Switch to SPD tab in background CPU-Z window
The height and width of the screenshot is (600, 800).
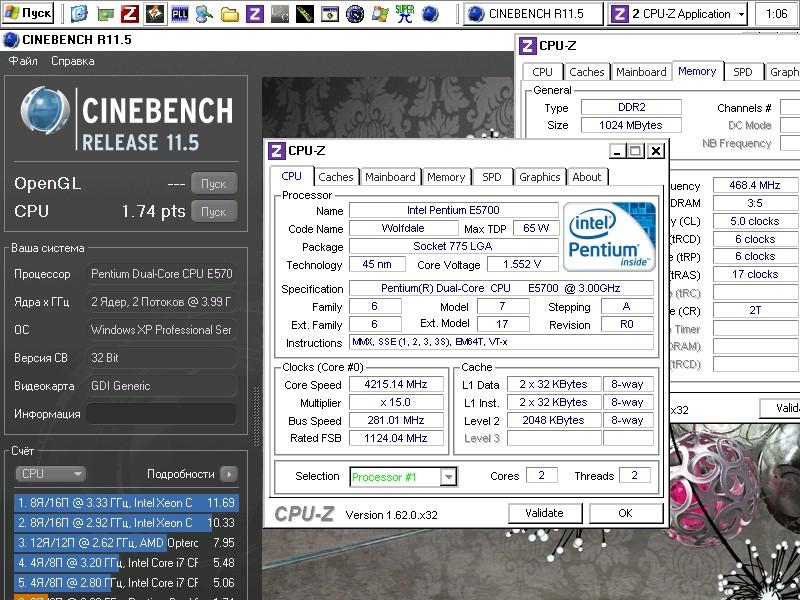pos(743,72)
